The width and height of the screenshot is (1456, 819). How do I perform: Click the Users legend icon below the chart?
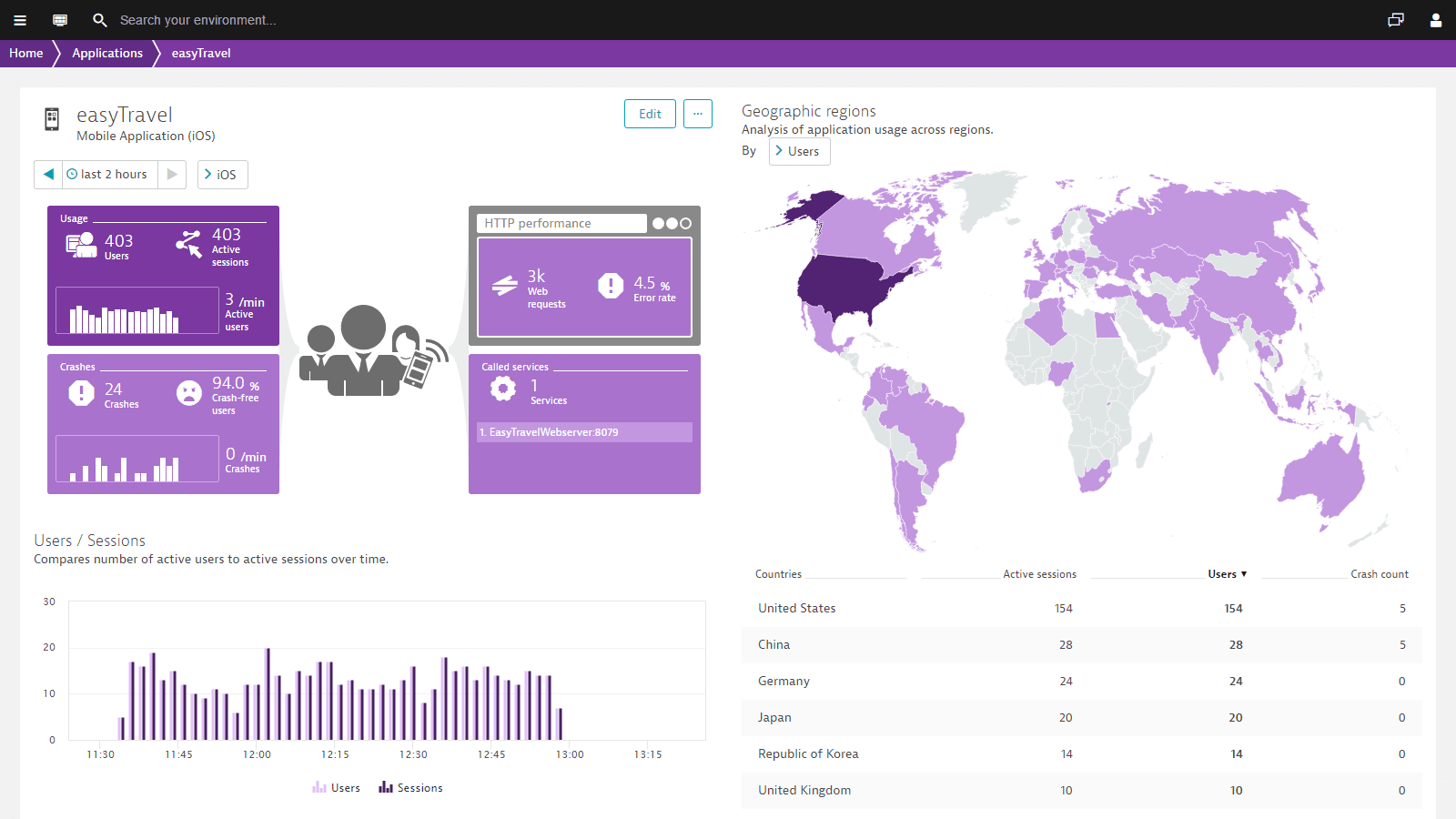[319, 787]
